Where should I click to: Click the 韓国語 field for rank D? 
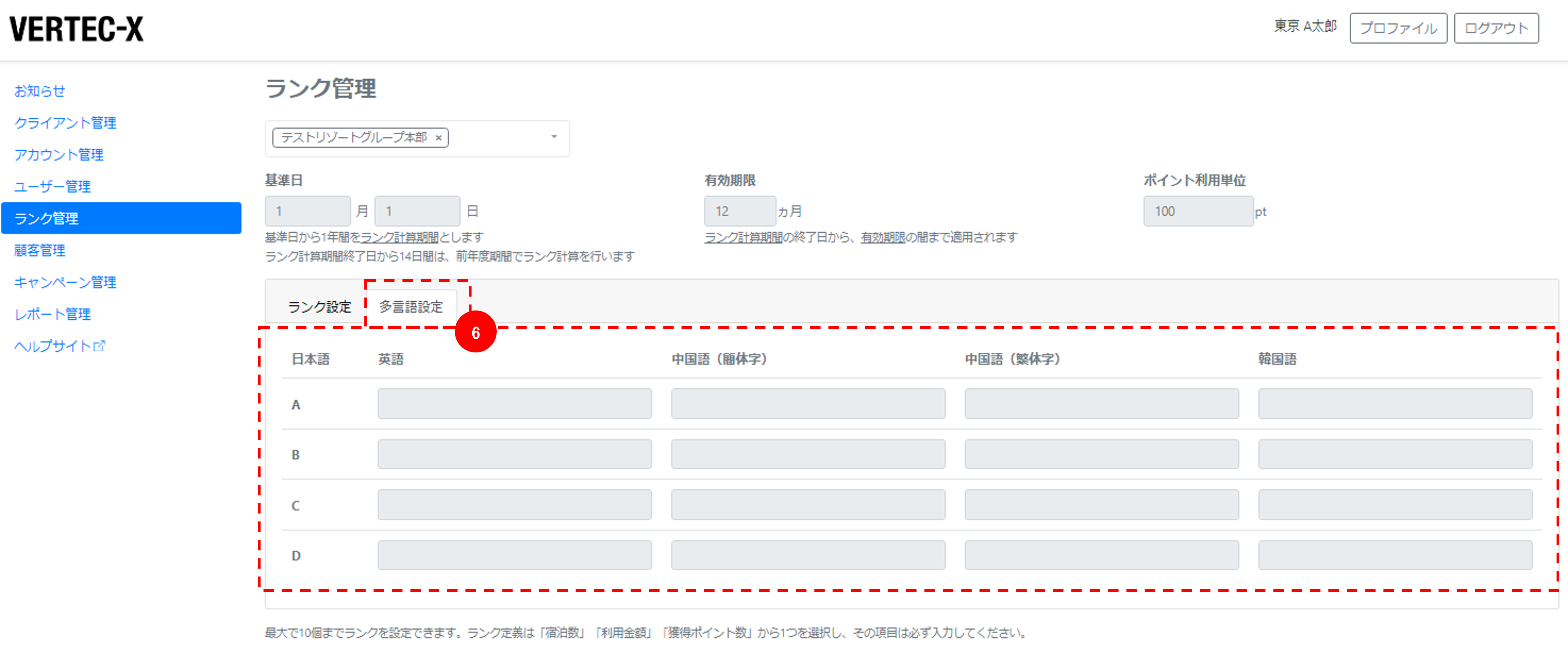tap(1395, 555)
